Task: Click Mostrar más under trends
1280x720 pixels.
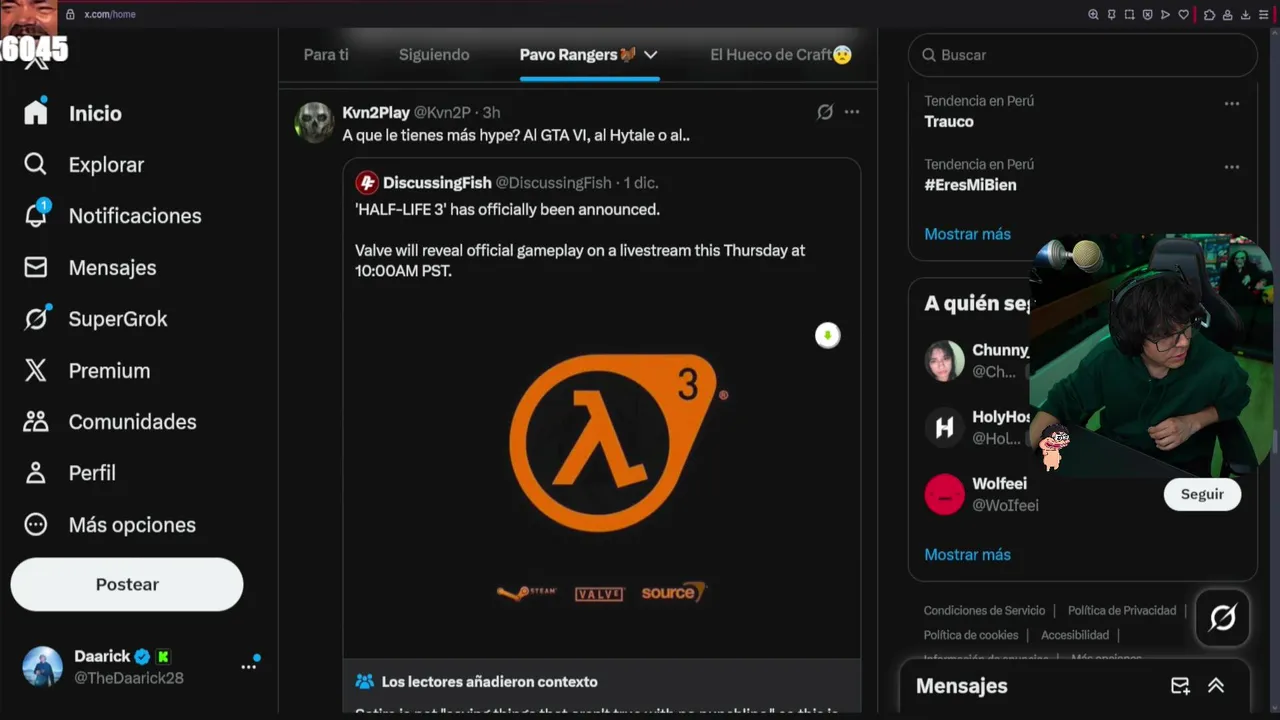Action: click(x=967, y=234)
